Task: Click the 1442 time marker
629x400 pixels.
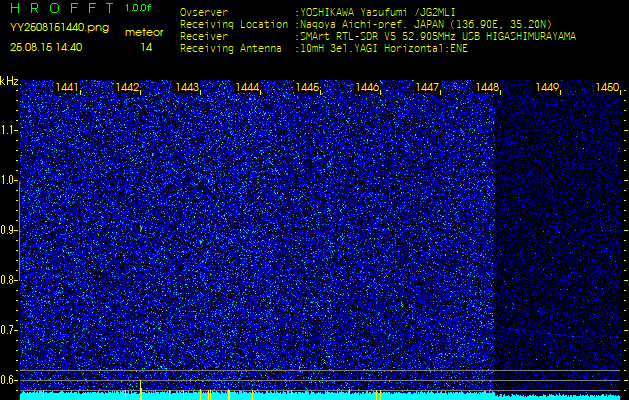Action: [127, 87]
